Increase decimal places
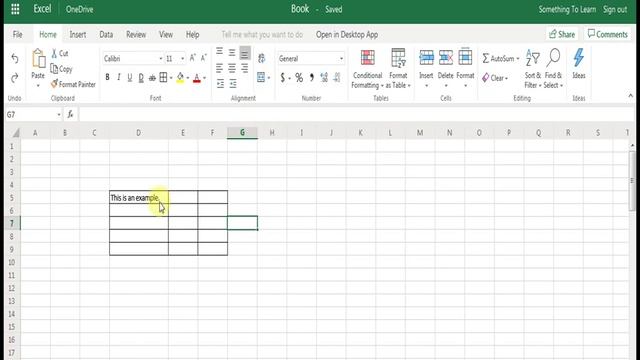 (324, 78)
